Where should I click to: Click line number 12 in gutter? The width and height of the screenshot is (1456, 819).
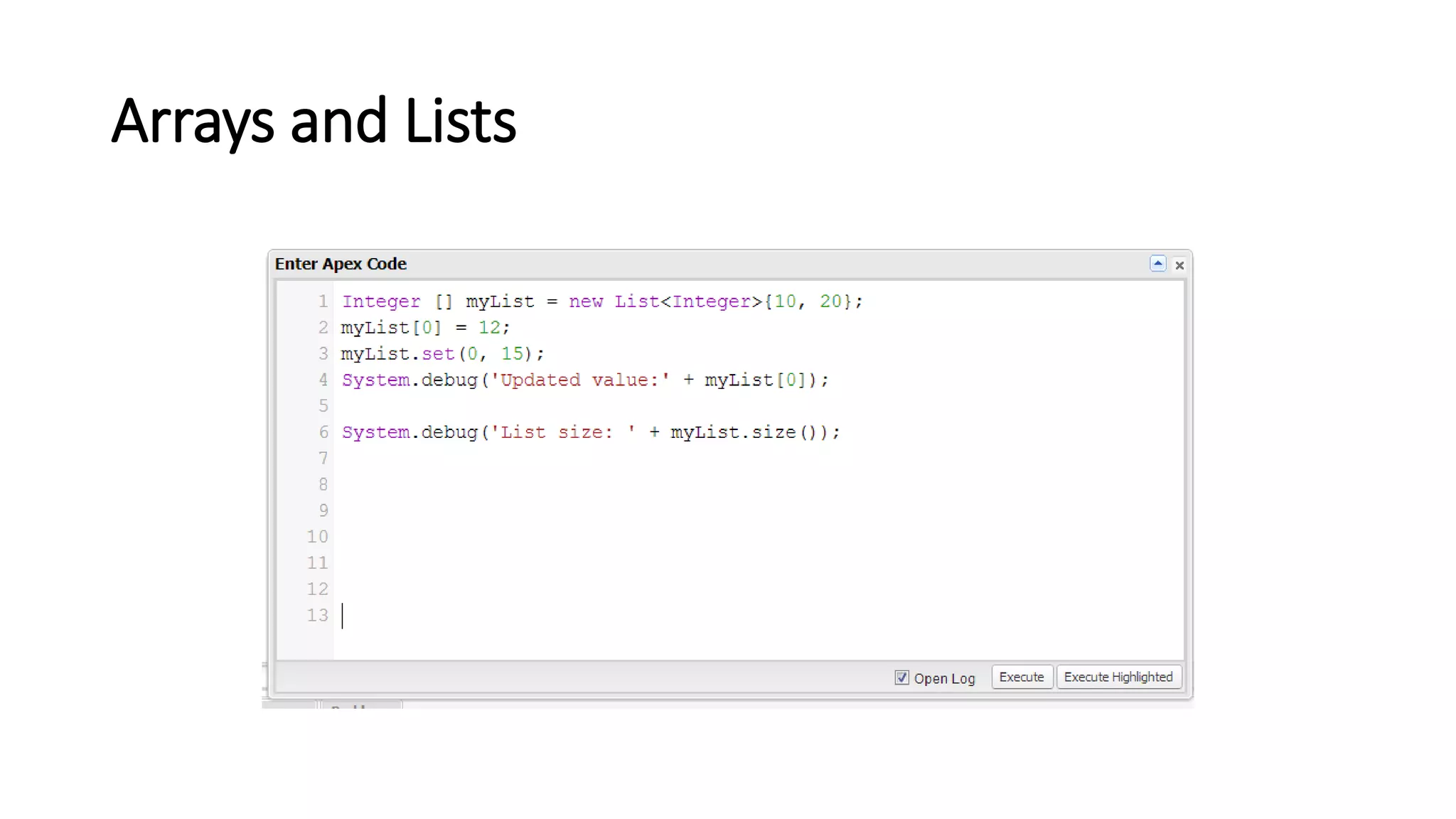tap(317, 589)
